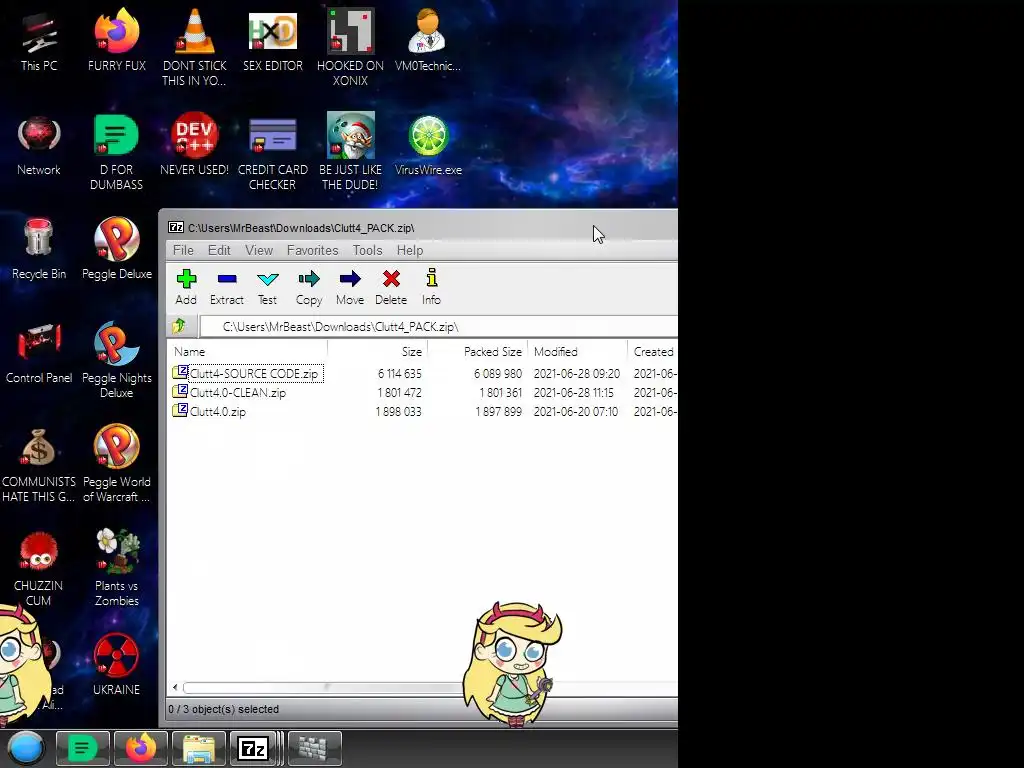Viewport: 1024px width, 768px height.
Task: Select HOOKED ON XONIX desktop icon
Action: 350,47
